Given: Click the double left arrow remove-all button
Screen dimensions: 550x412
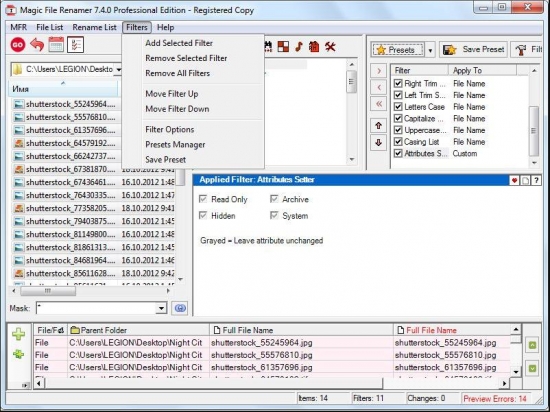Looking at the screenshot, I should point(378,104).
